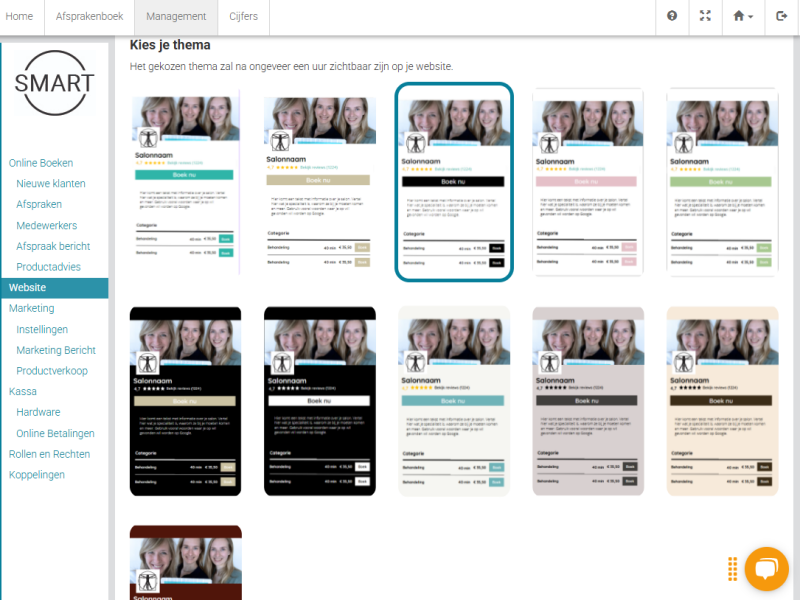Image resolution: width=800 pixels, height=600 pixels.
Task: Click the SMART logo
Action: tap(55, 83)
